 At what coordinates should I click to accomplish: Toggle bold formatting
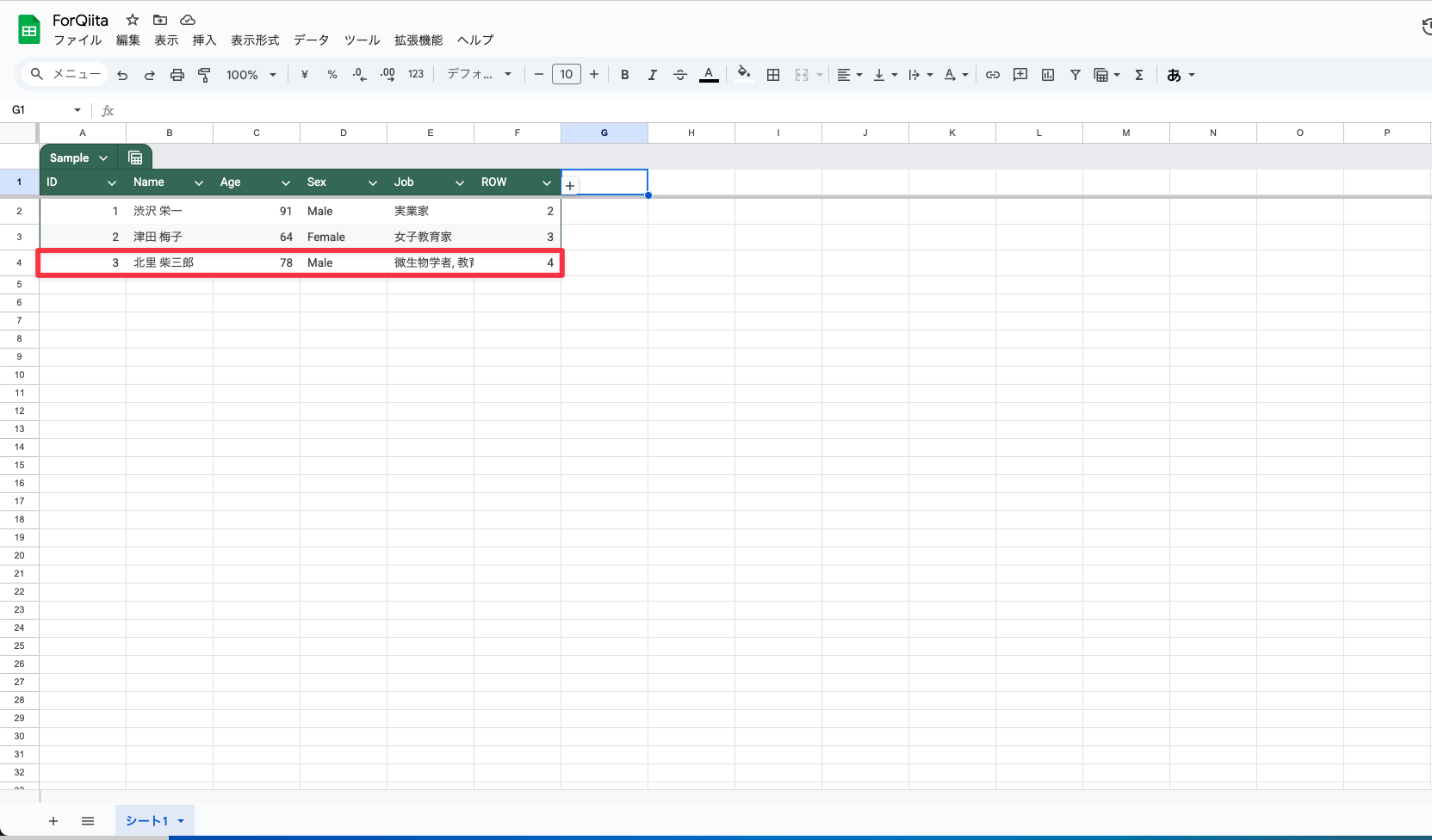625,75
